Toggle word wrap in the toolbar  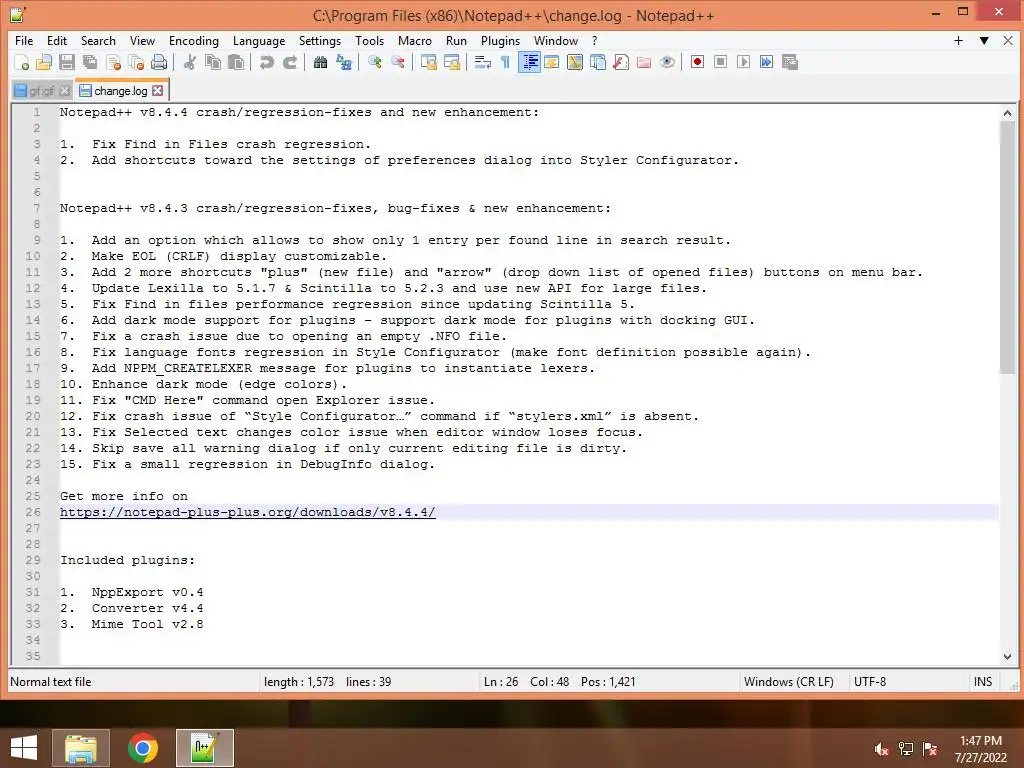pos(483,62)
